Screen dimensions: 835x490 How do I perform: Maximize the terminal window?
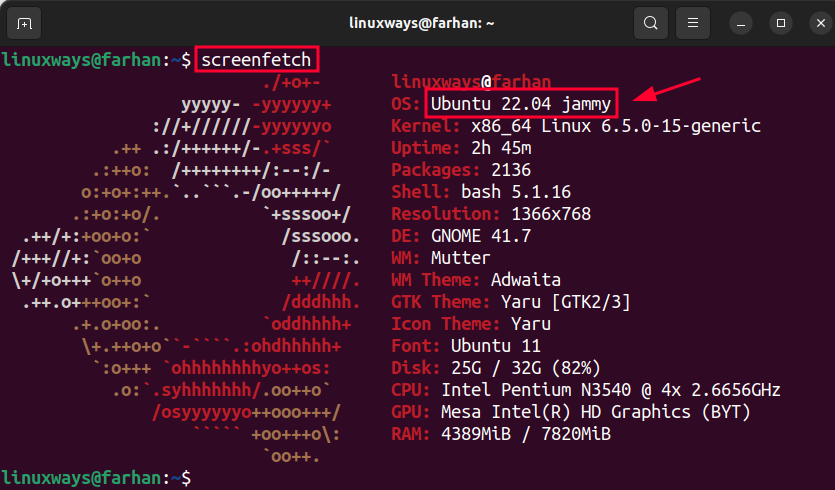point(781,23)
